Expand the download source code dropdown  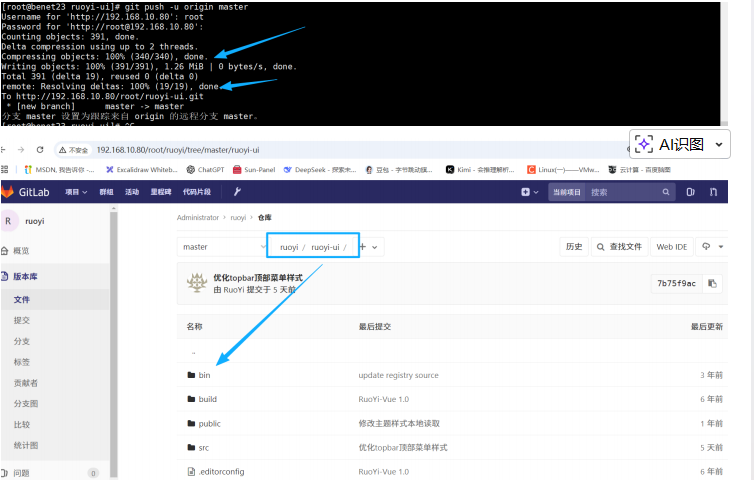[x=713, y=247]
